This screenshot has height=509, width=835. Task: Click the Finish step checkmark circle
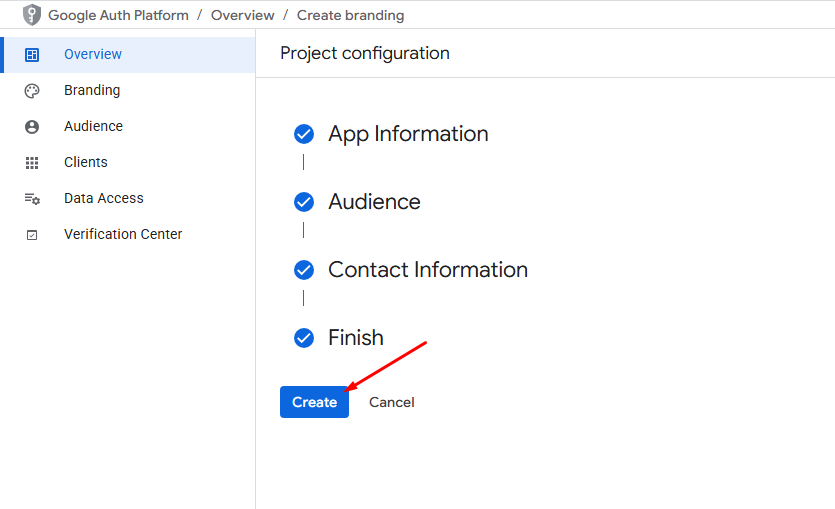304,338
